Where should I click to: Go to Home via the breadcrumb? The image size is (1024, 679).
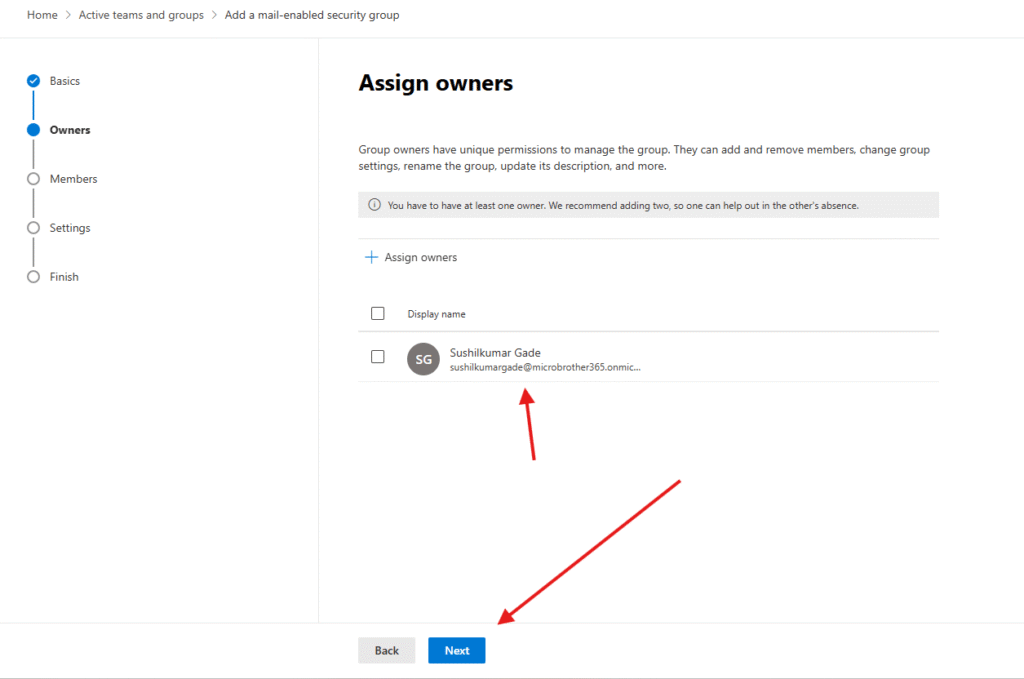point(42,15)
